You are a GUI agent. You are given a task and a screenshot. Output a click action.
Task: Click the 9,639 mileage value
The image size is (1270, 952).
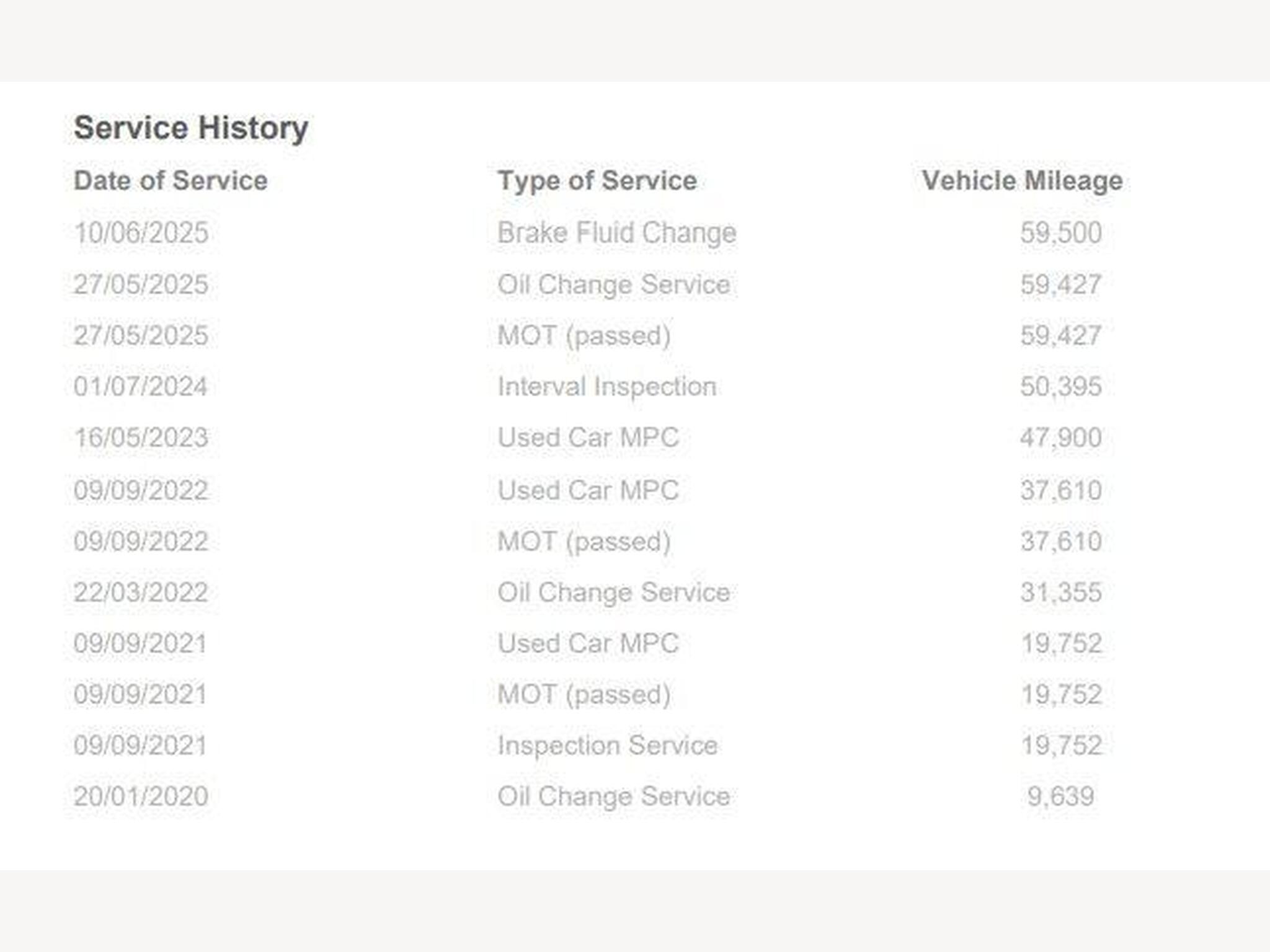click(x=1060, y=796)
